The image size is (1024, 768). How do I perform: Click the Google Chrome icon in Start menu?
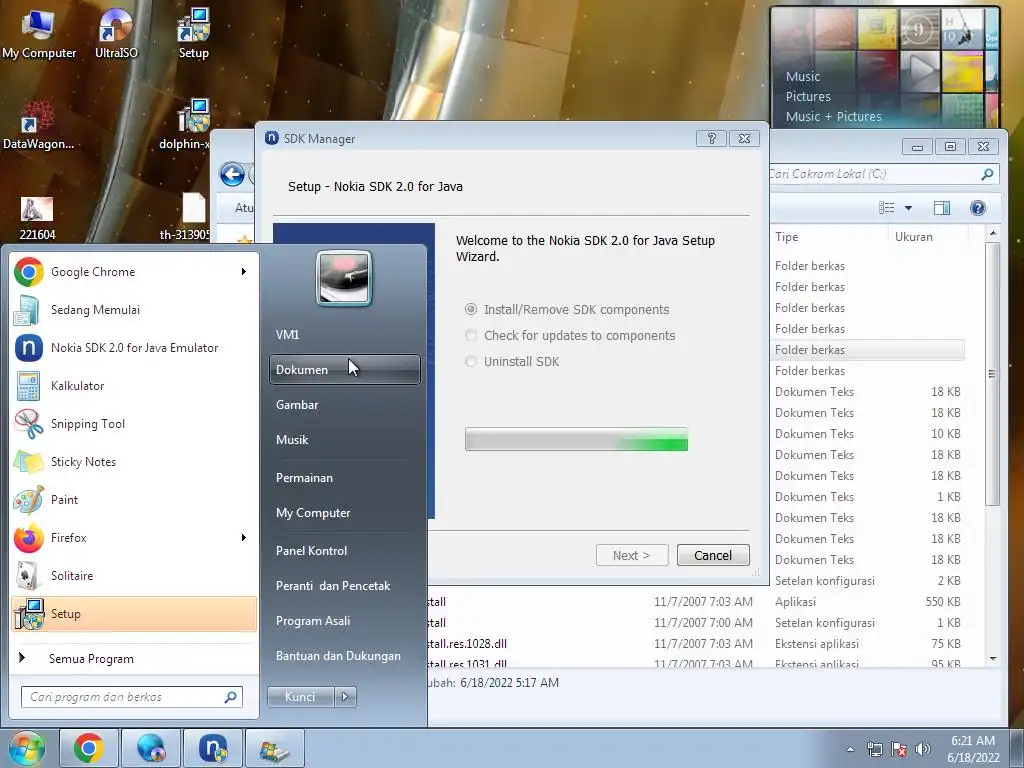coord(29,272)
